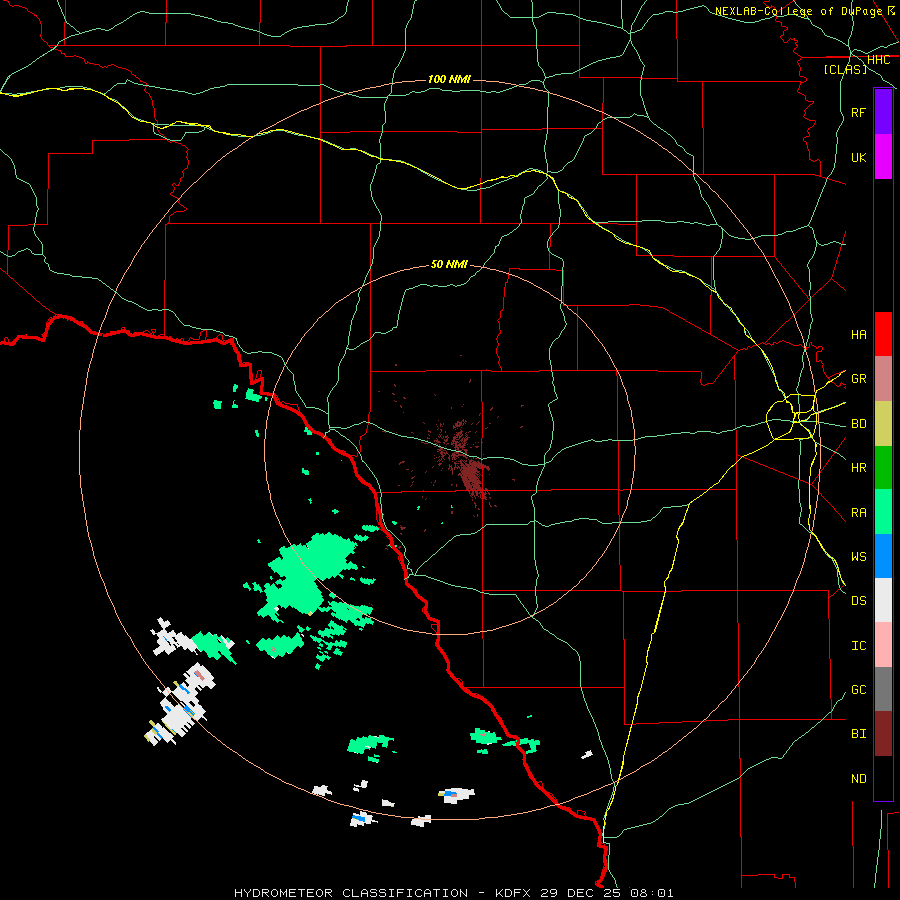Viewport: 900px width, 900px height.
Task: Click the 'KDFX' station identifier in caption
Action: [x=514, y=893]
